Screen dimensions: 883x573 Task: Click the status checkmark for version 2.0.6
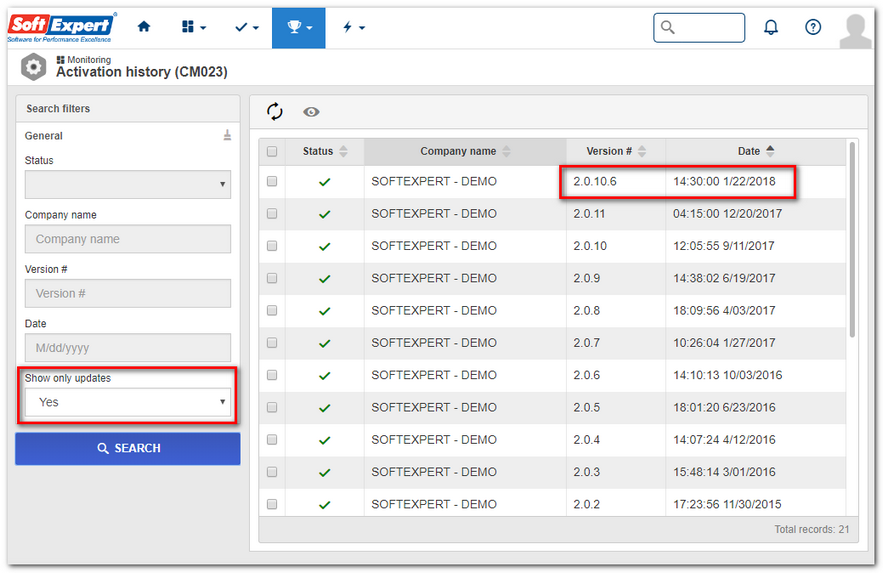click(324, 375)
